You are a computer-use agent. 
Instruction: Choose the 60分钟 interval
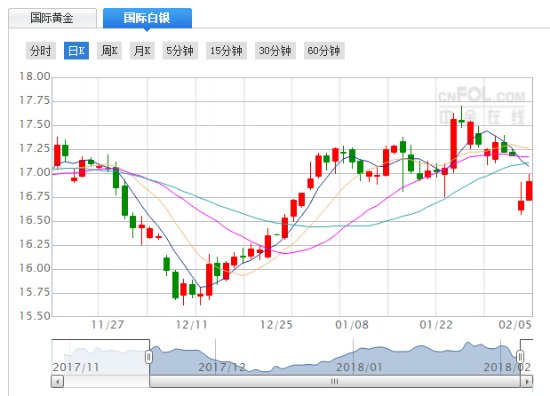(x=324, y=51)
